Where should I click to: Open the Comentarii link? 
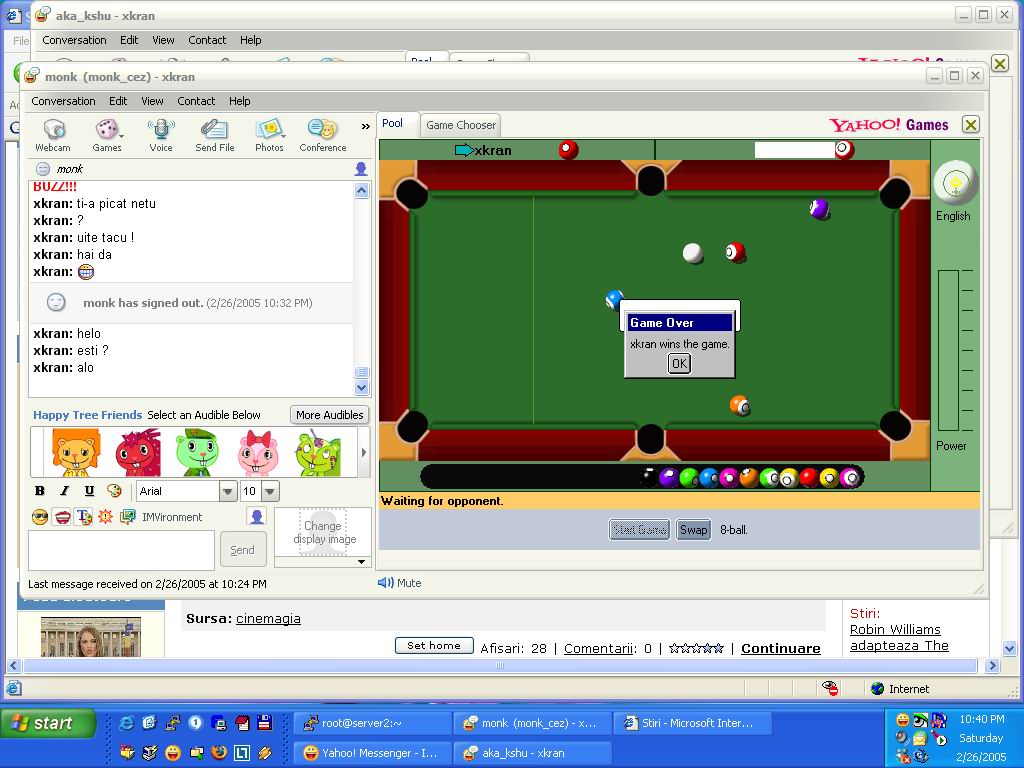coord(599,648)
